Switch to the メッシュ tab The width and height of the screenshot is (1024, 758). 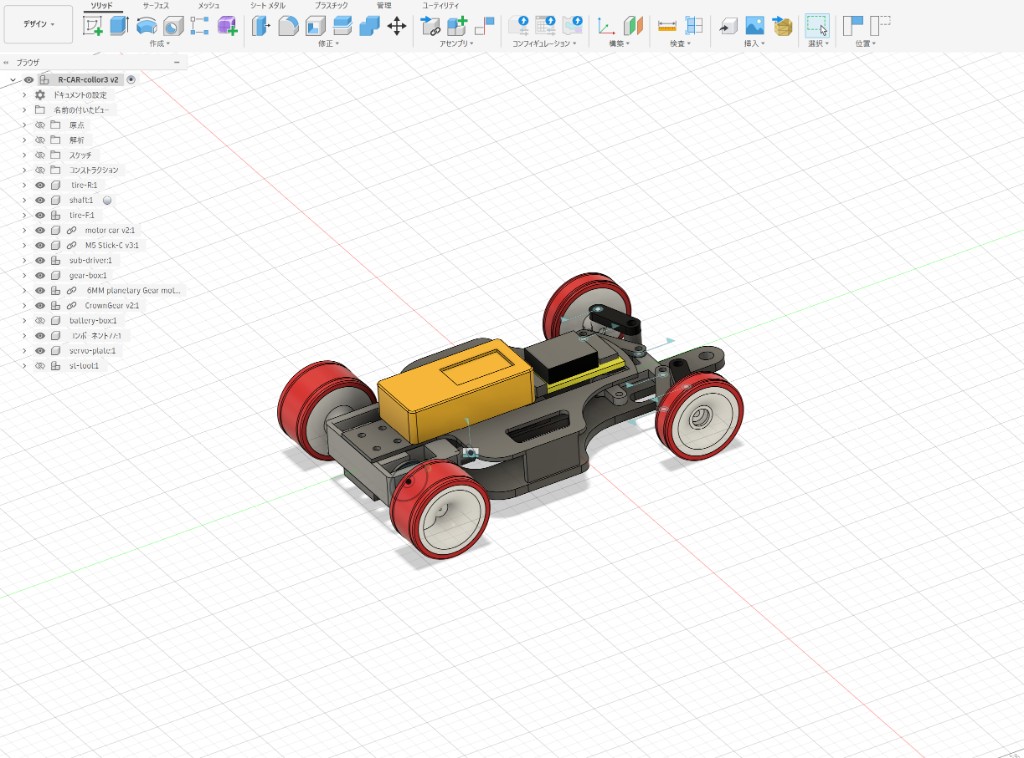[x=209, y=5]
